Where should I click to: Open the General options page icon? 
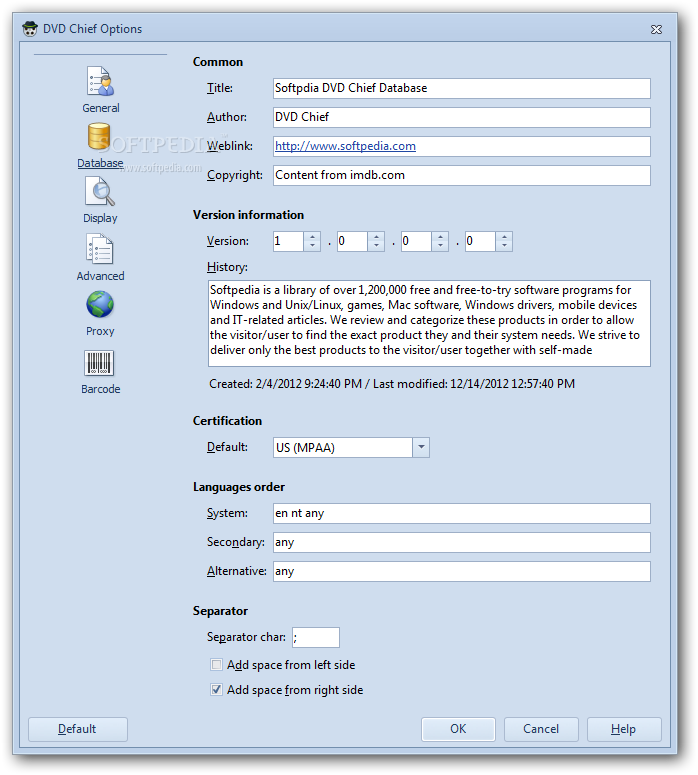(x=100, y=81)
